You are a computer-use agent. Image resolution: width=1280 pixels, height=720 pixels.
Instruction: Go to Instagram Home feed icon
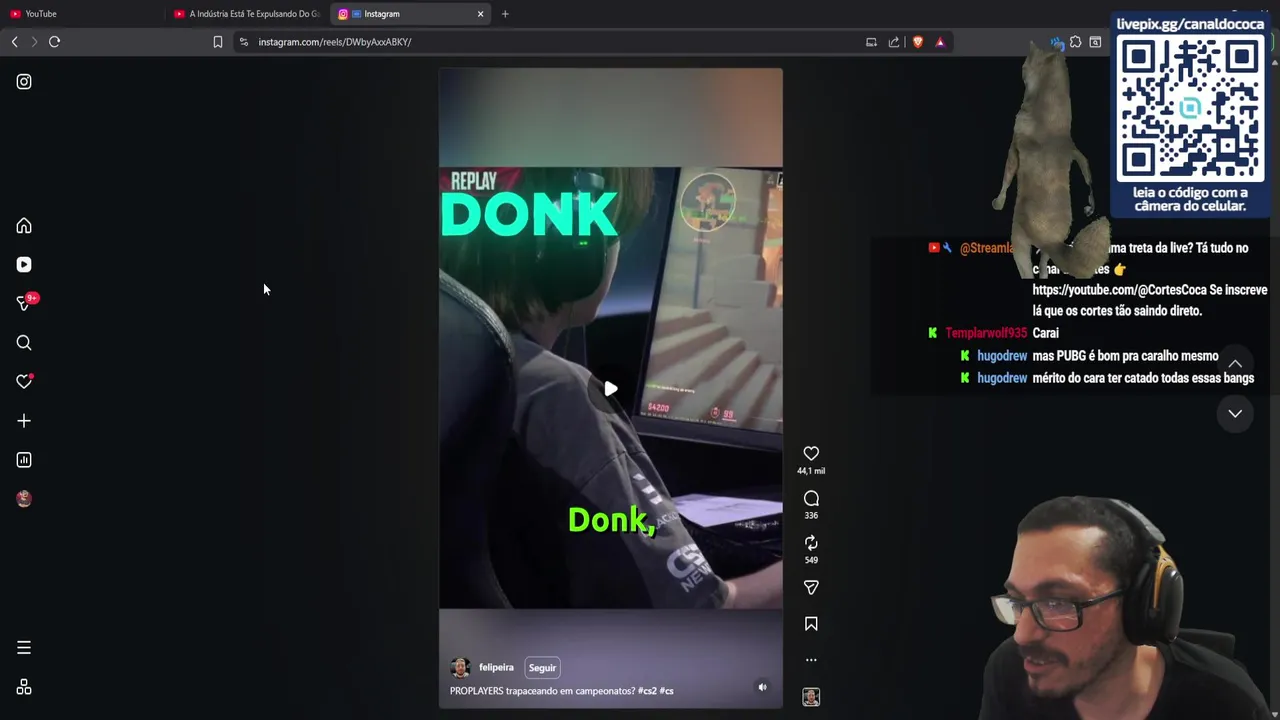tap(24, 226)
